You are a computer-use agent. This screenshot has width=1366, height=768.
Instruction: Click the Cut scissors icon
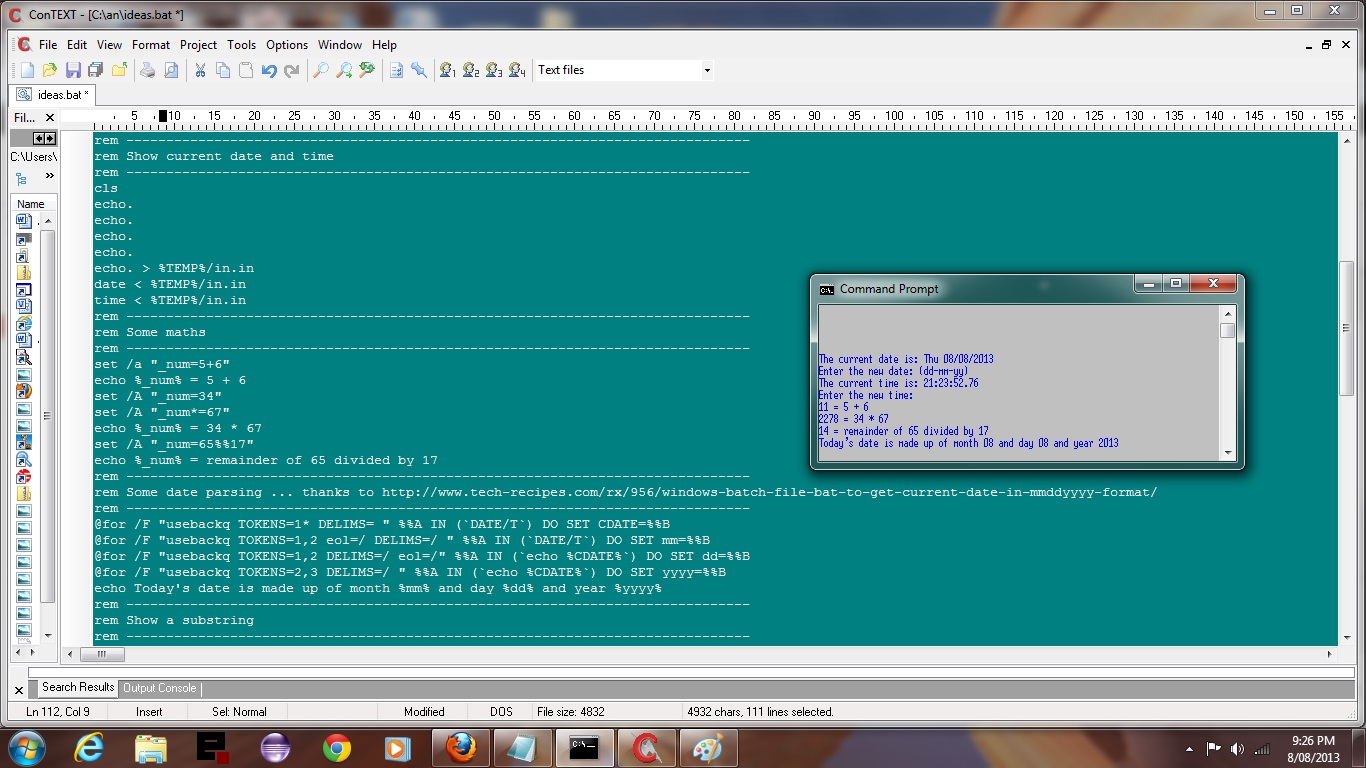tap(200, 70)
